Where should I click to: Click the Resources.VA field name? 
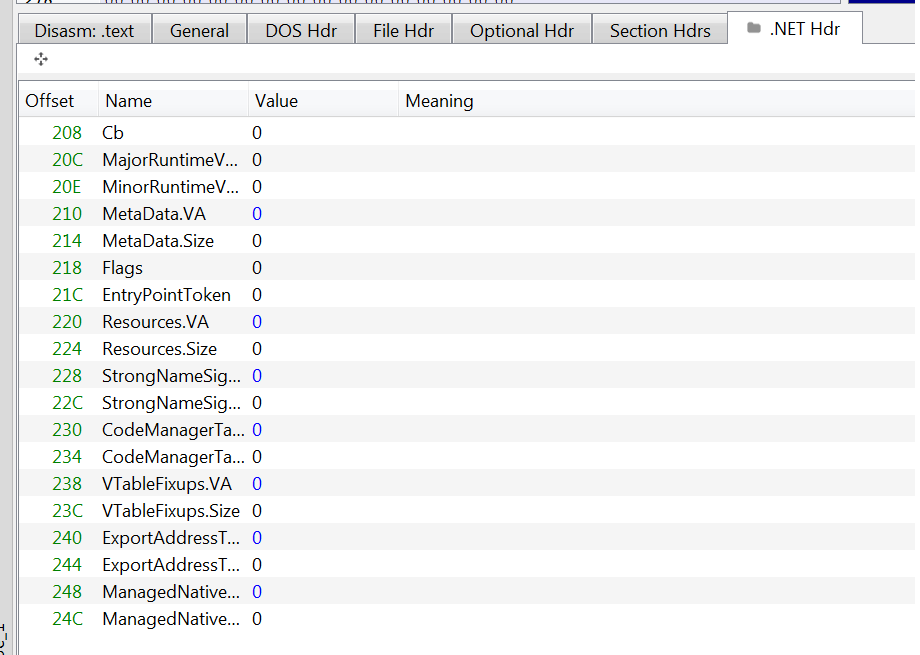[155, 322]
